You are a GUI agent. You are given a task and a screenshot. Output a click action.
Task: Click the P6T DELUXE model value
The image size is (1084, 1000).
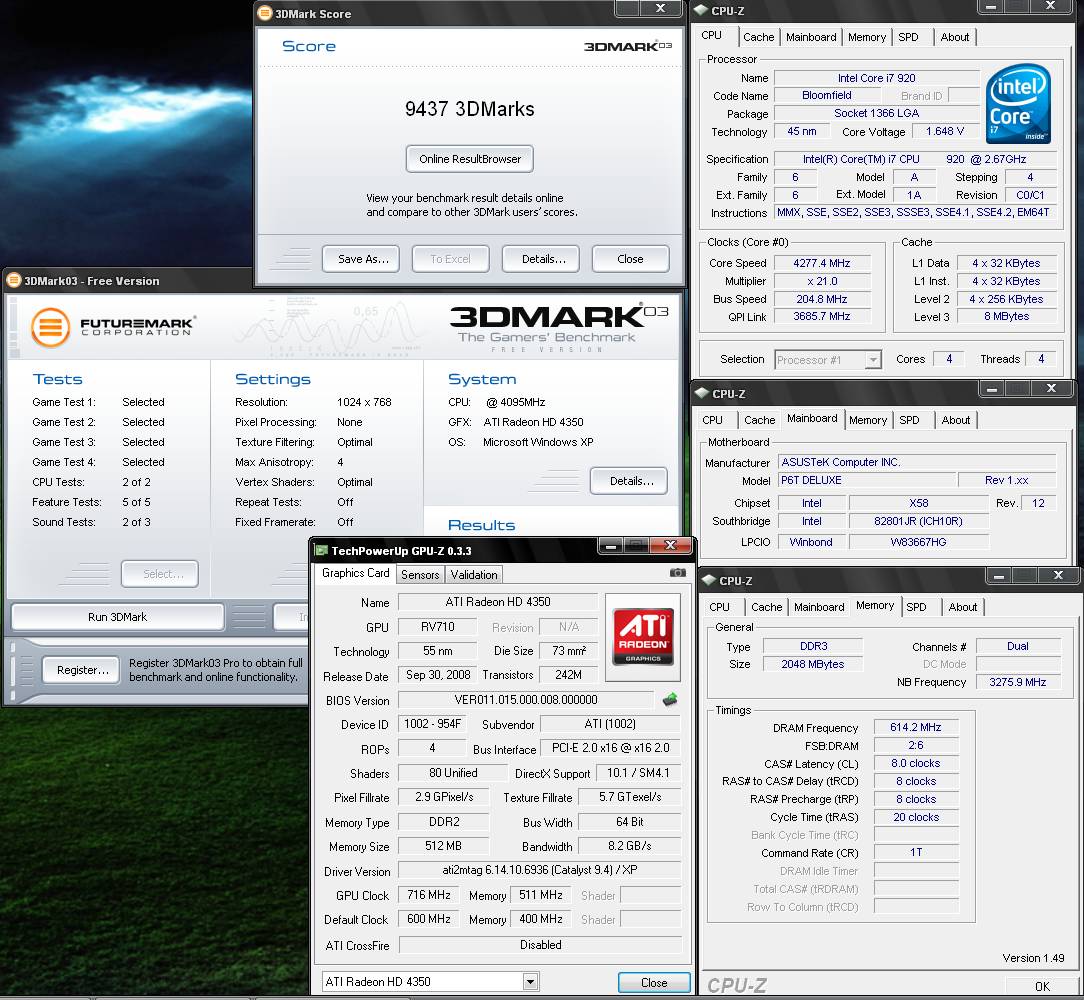866,480
